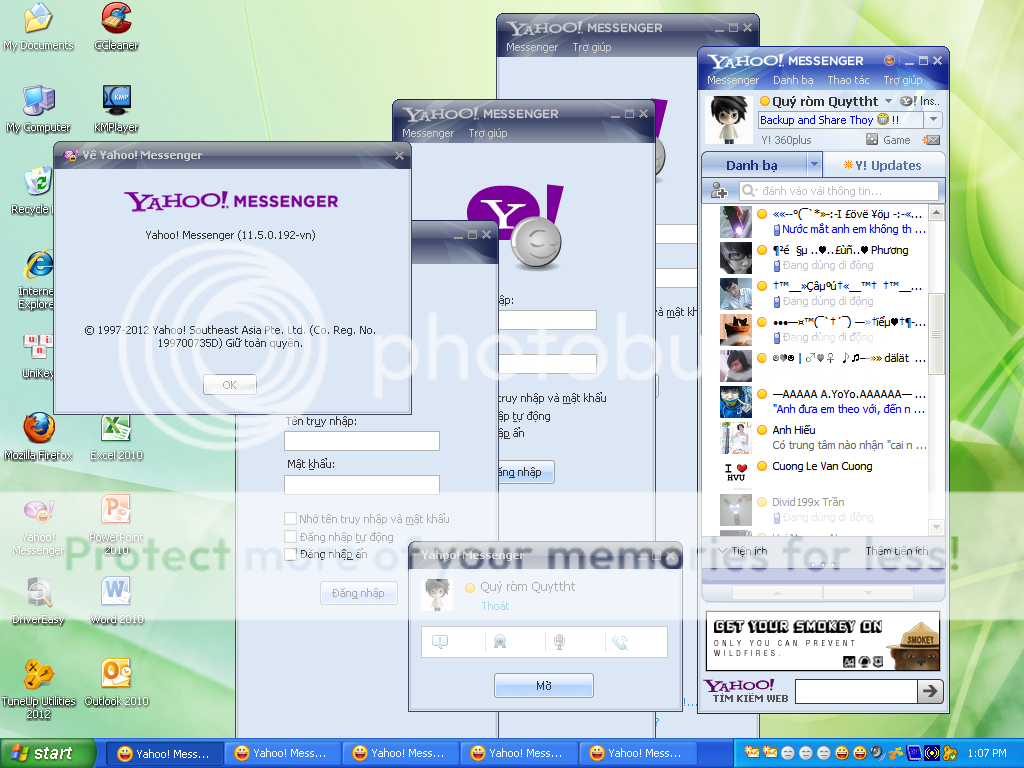1024x768 pixels.
Task: Click the Smokey bear advertisement banner
Action: tap(823, 641)
